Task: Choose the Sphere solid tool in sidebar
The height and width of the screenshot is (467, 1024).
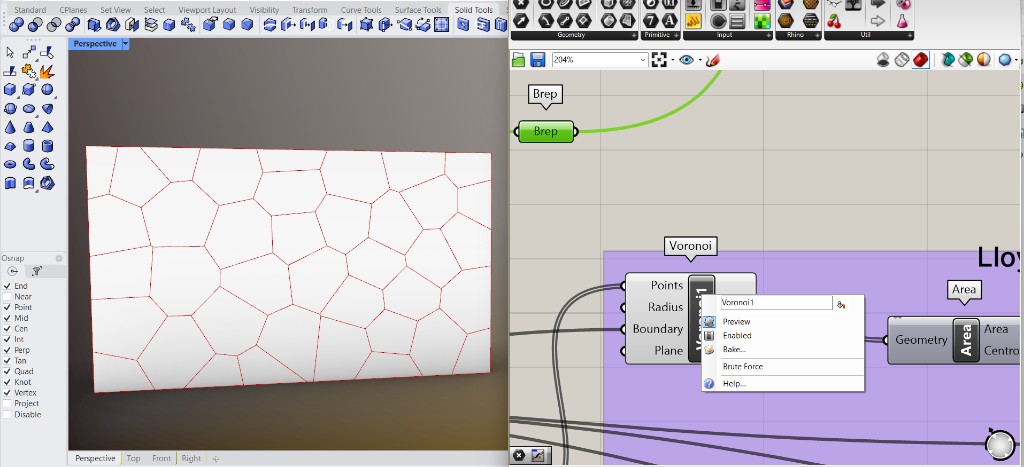Action: 47,89
